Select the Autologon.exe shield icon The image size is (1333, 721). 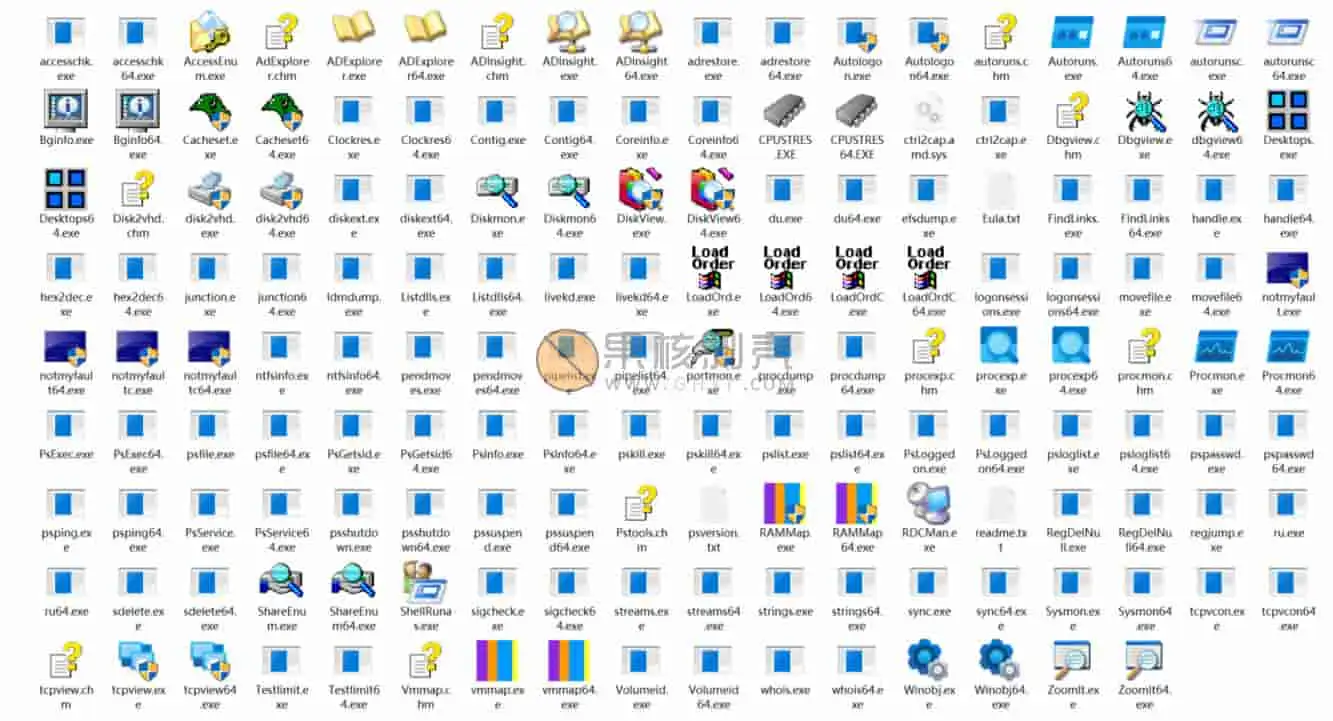[857, 33]
